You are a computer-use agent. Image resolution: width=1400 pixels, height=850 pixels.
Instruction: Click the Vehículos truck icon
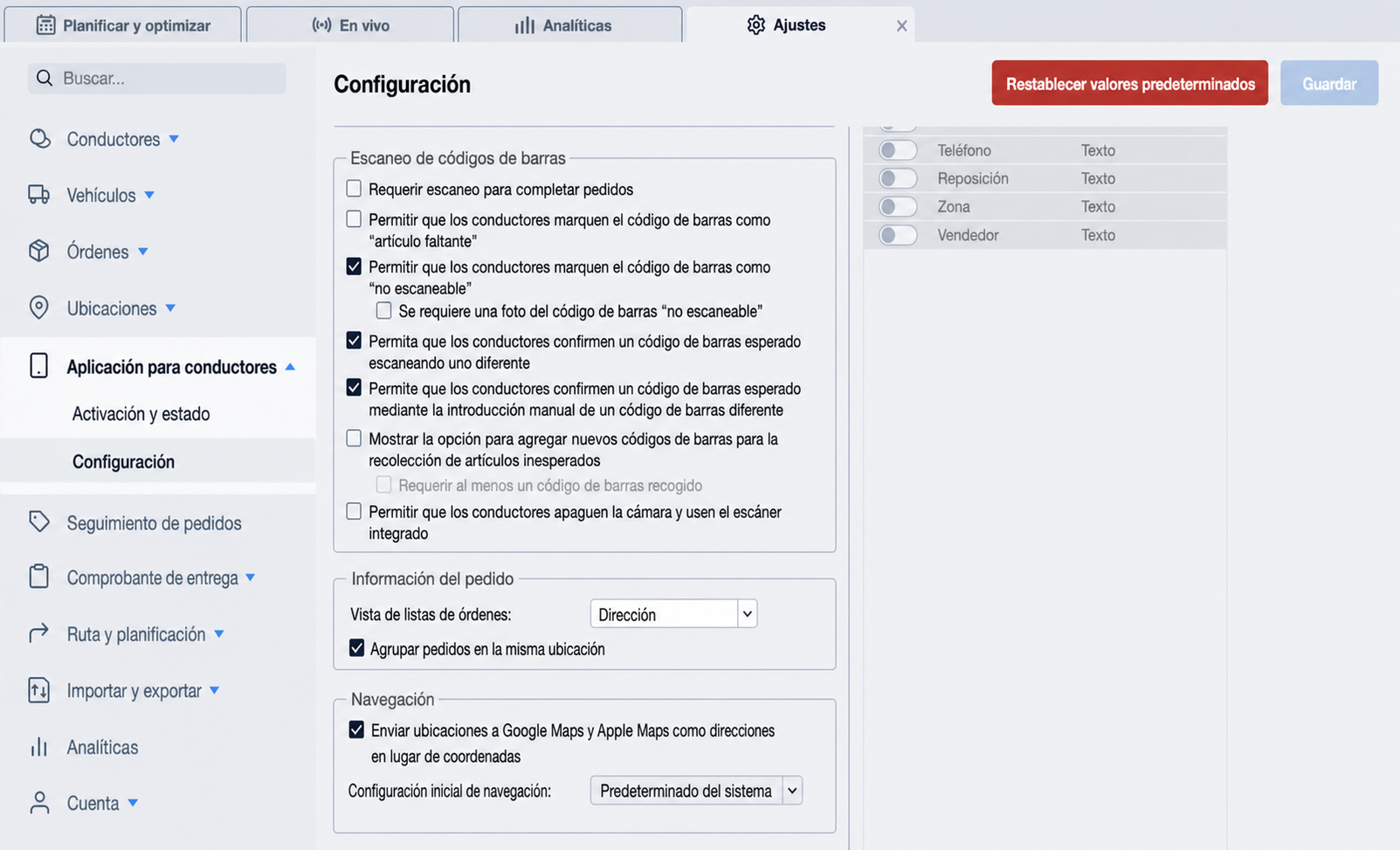[38, 195]
